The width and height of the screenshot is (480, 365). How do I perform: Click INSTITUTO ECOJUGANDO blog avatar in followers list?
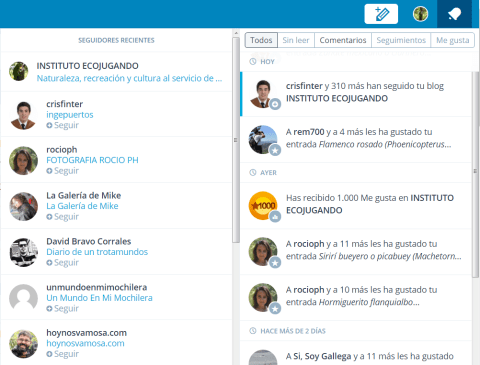tap(19, 71)
